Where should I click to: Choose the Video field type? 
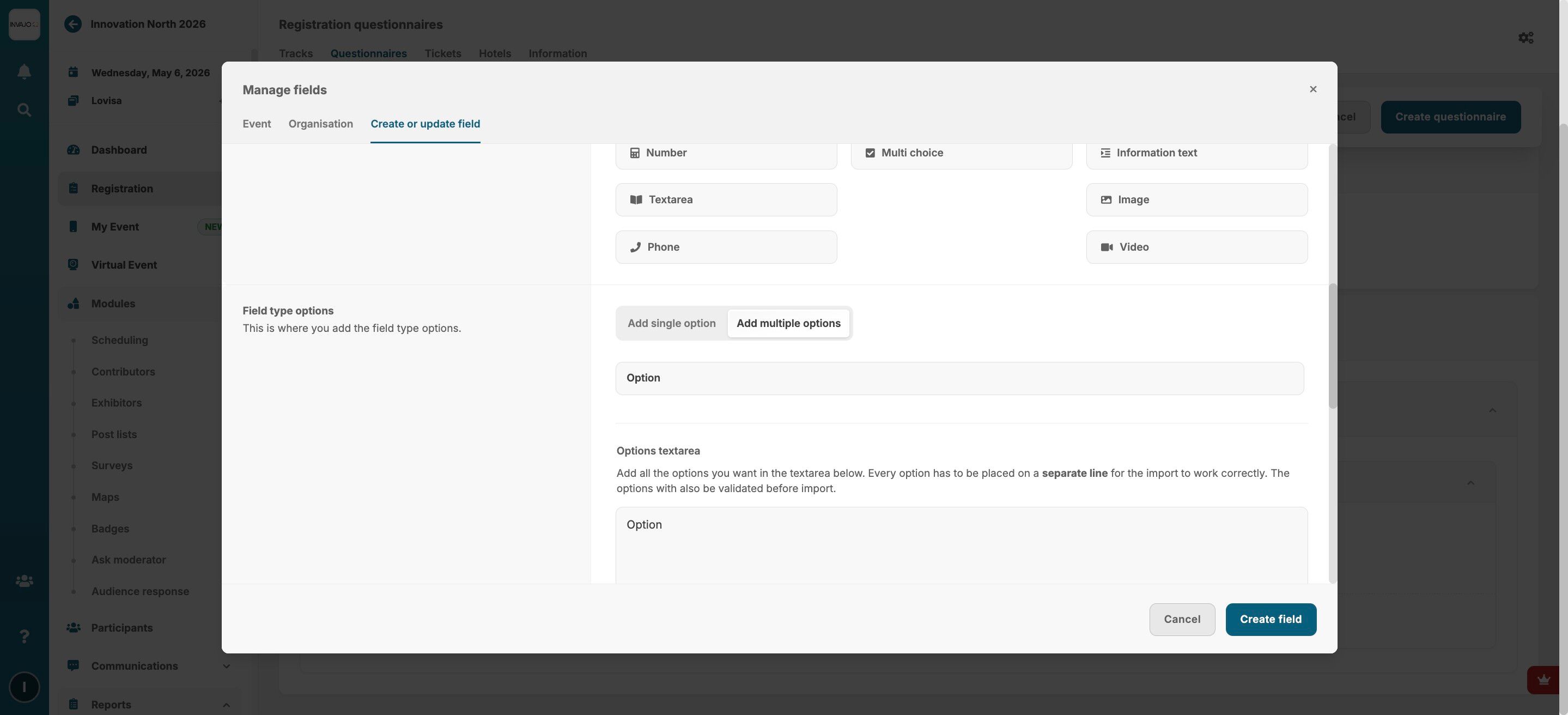[1196, 247]
